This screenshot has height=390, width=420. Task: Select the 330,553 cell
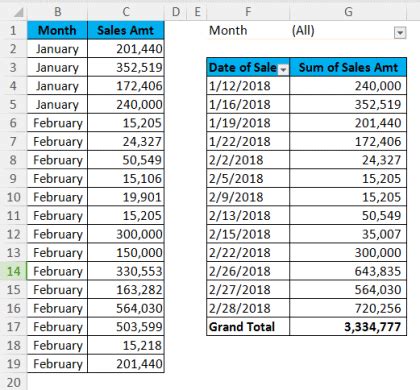[x=126, y=271]
